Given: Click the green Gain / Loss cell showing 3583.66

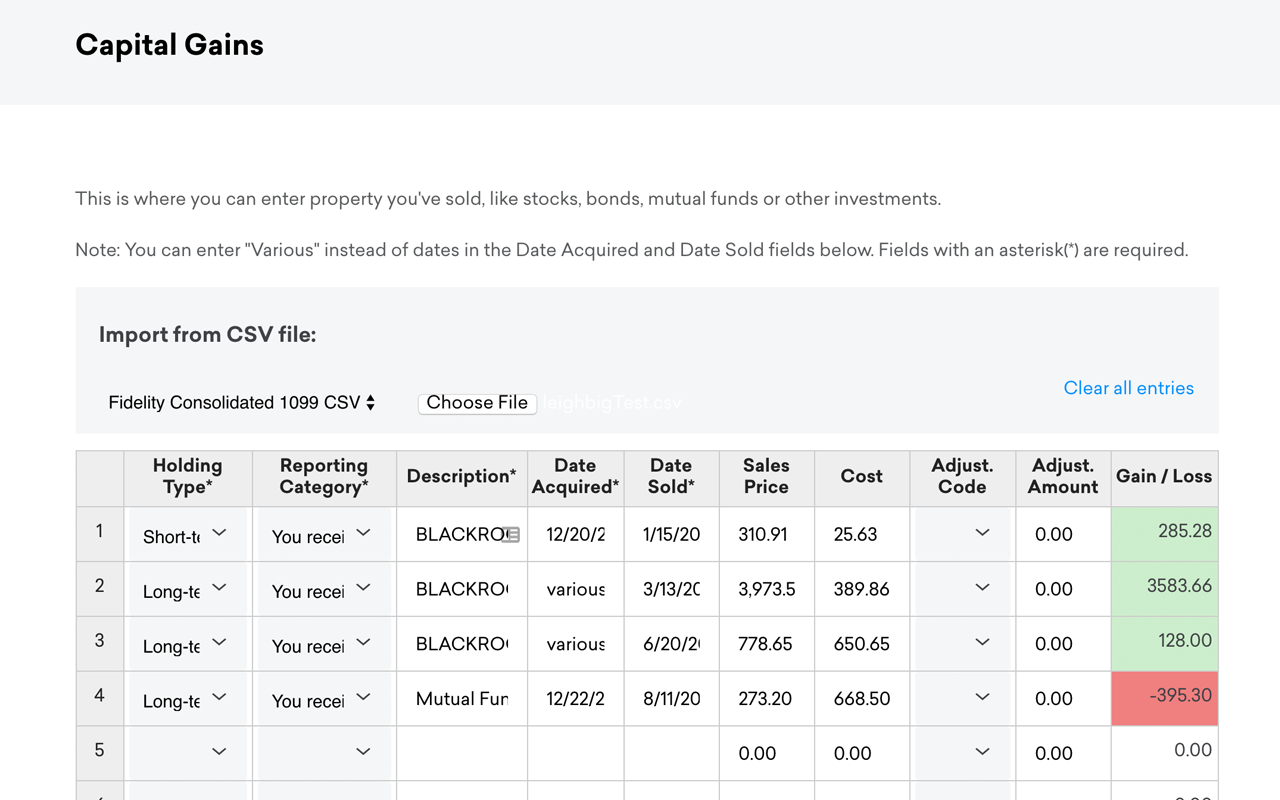Looking at the screenshot, I should point(1164,587).
